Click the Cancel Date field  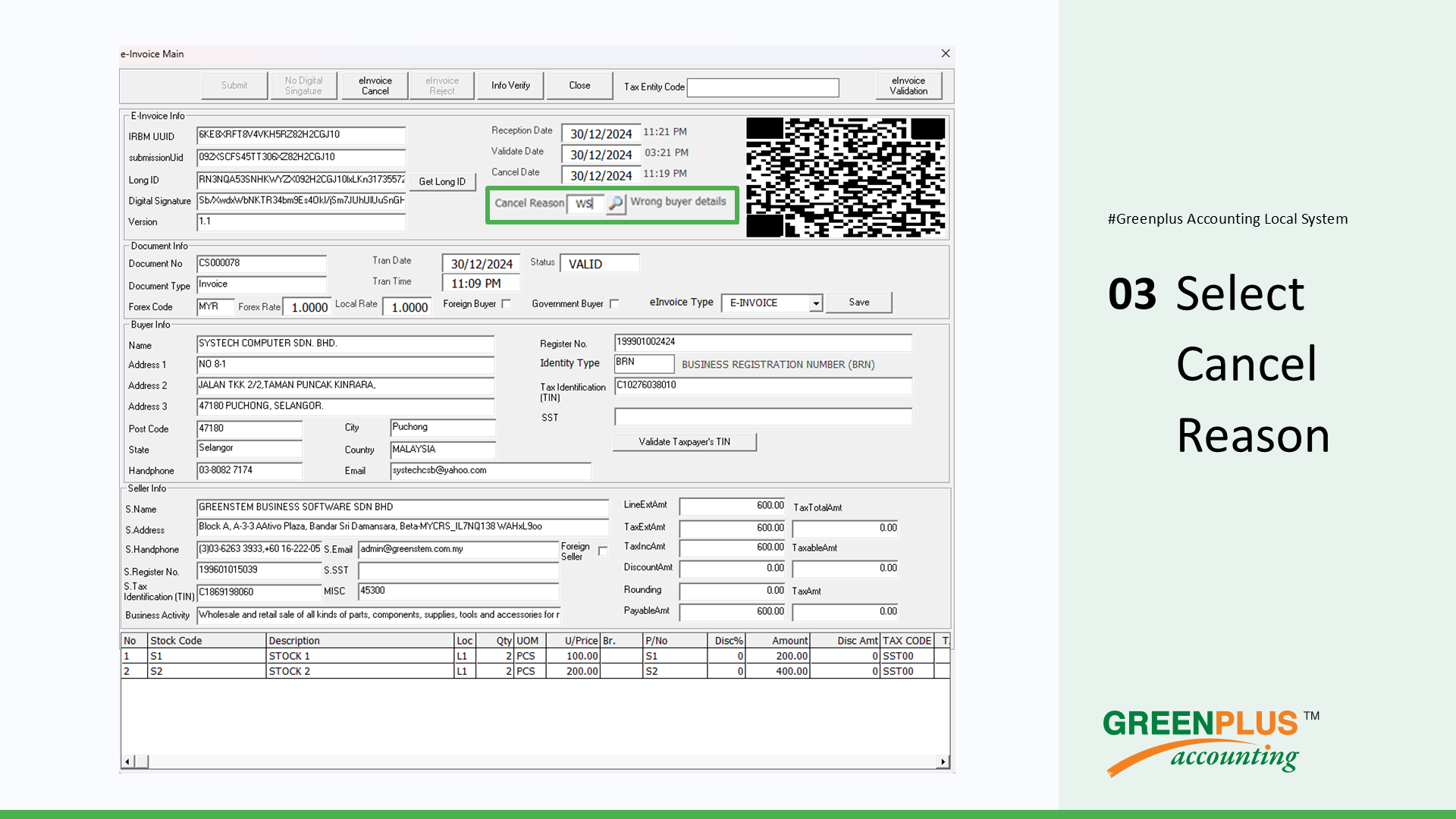click(x=601, y=175)
